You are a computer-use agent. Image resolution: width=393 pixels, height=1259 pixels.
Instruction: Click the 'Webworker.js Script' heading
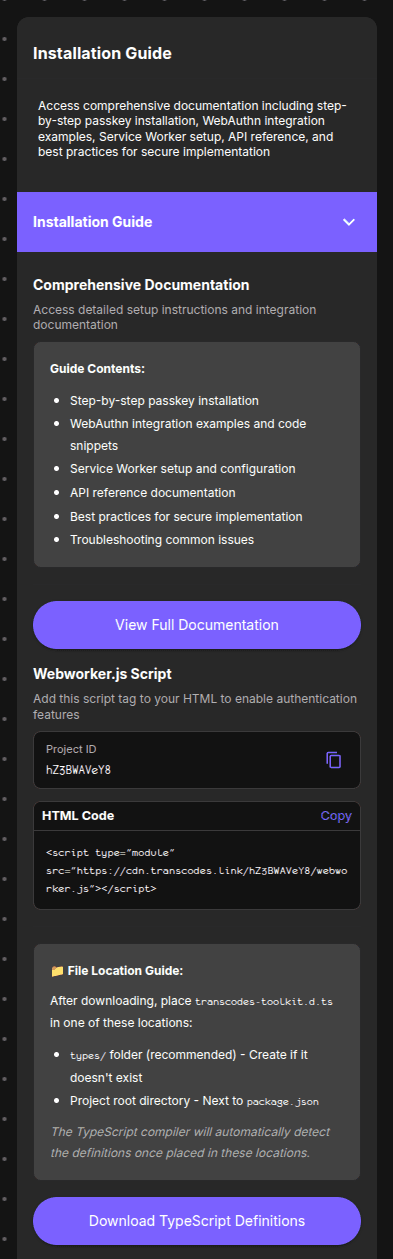(x=103, y=674)
